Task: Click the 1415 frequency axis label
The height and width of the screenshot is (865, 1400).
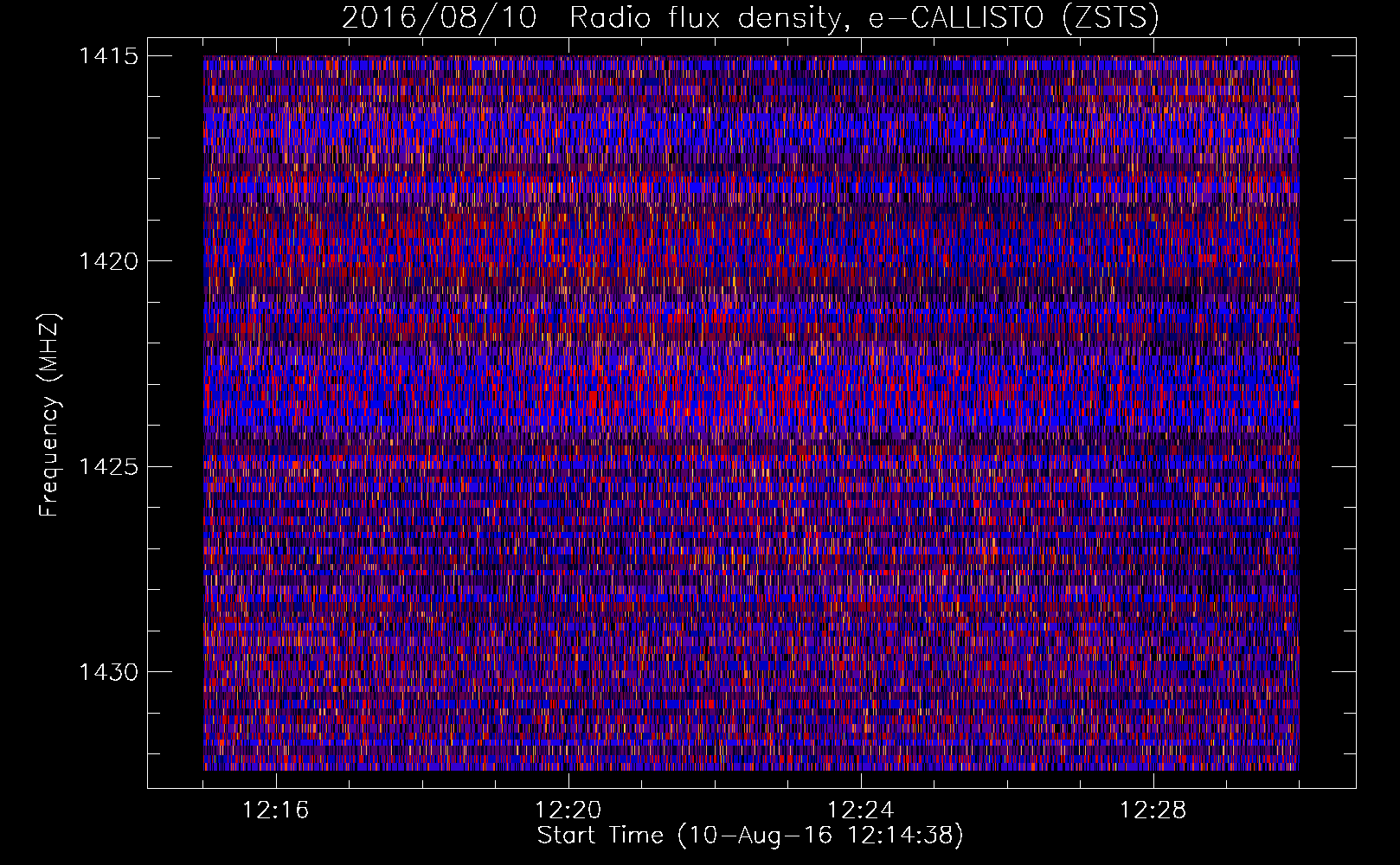Action: coord(108,56)
